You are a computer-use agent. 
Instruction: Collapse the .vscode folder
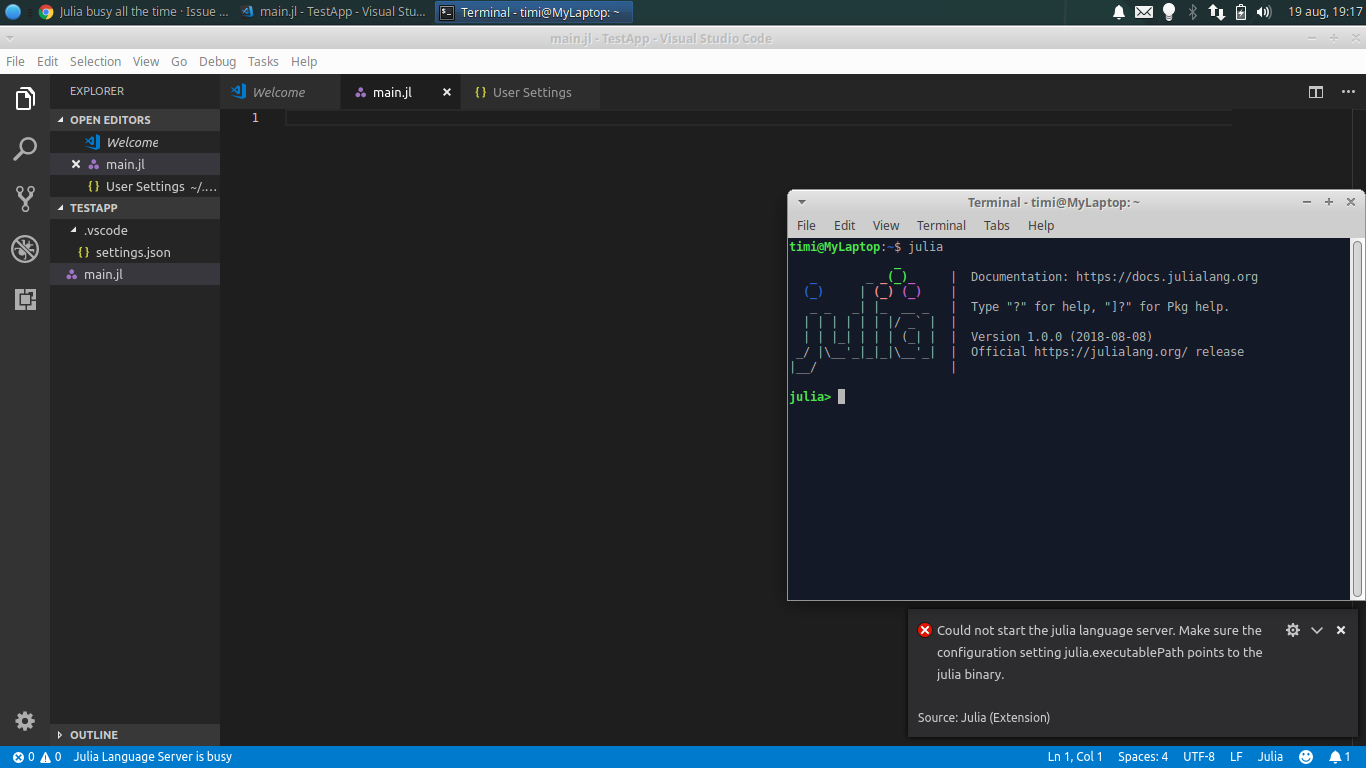click(75, 230)
